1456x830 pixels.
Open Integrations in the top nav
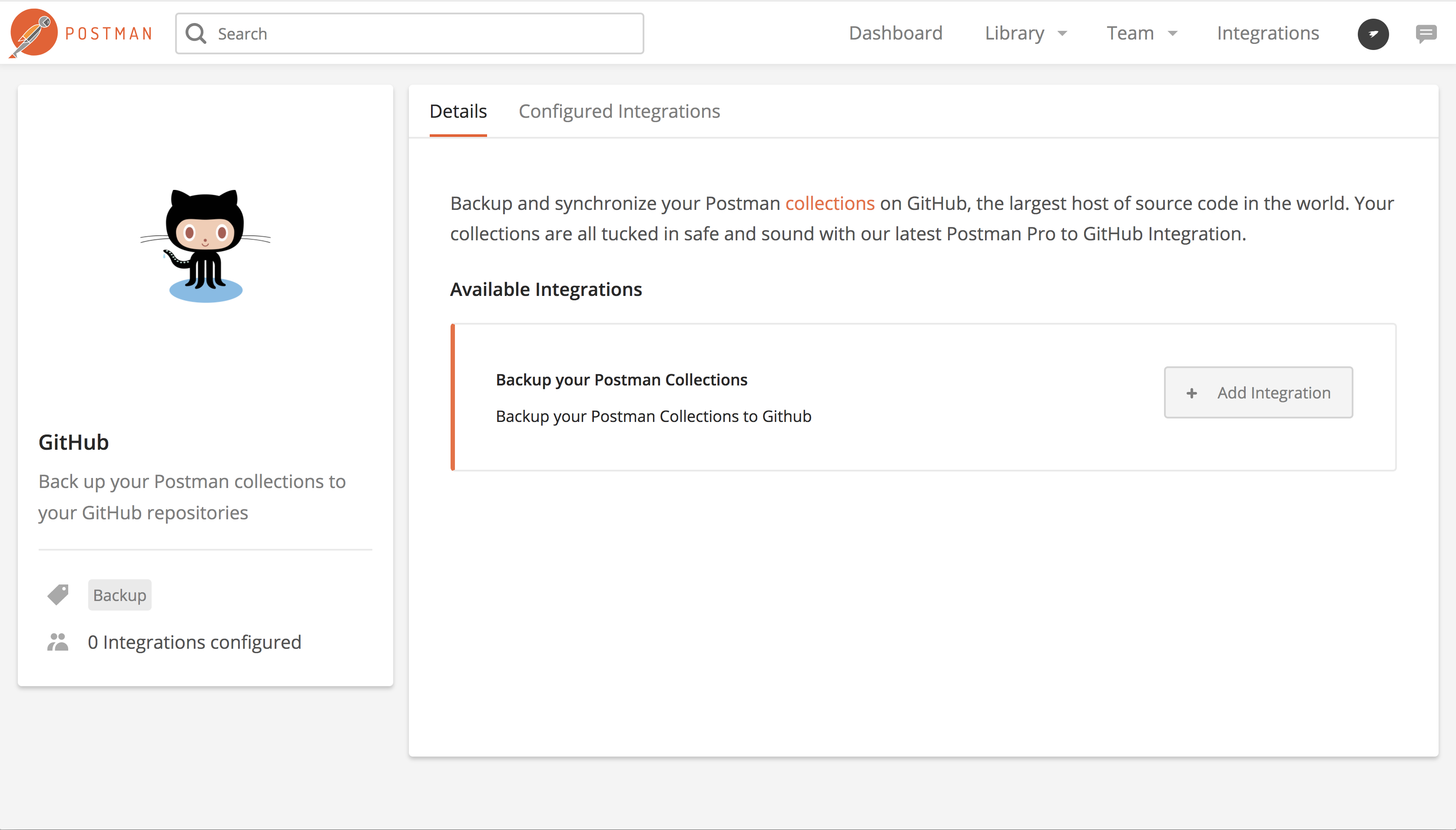(x=1268, y=33)
